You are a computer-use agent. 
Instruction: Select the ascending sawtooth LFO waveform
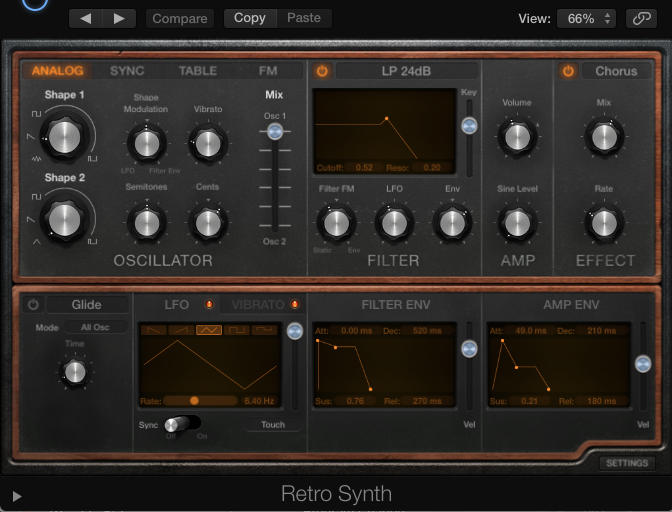pos(181,329)
